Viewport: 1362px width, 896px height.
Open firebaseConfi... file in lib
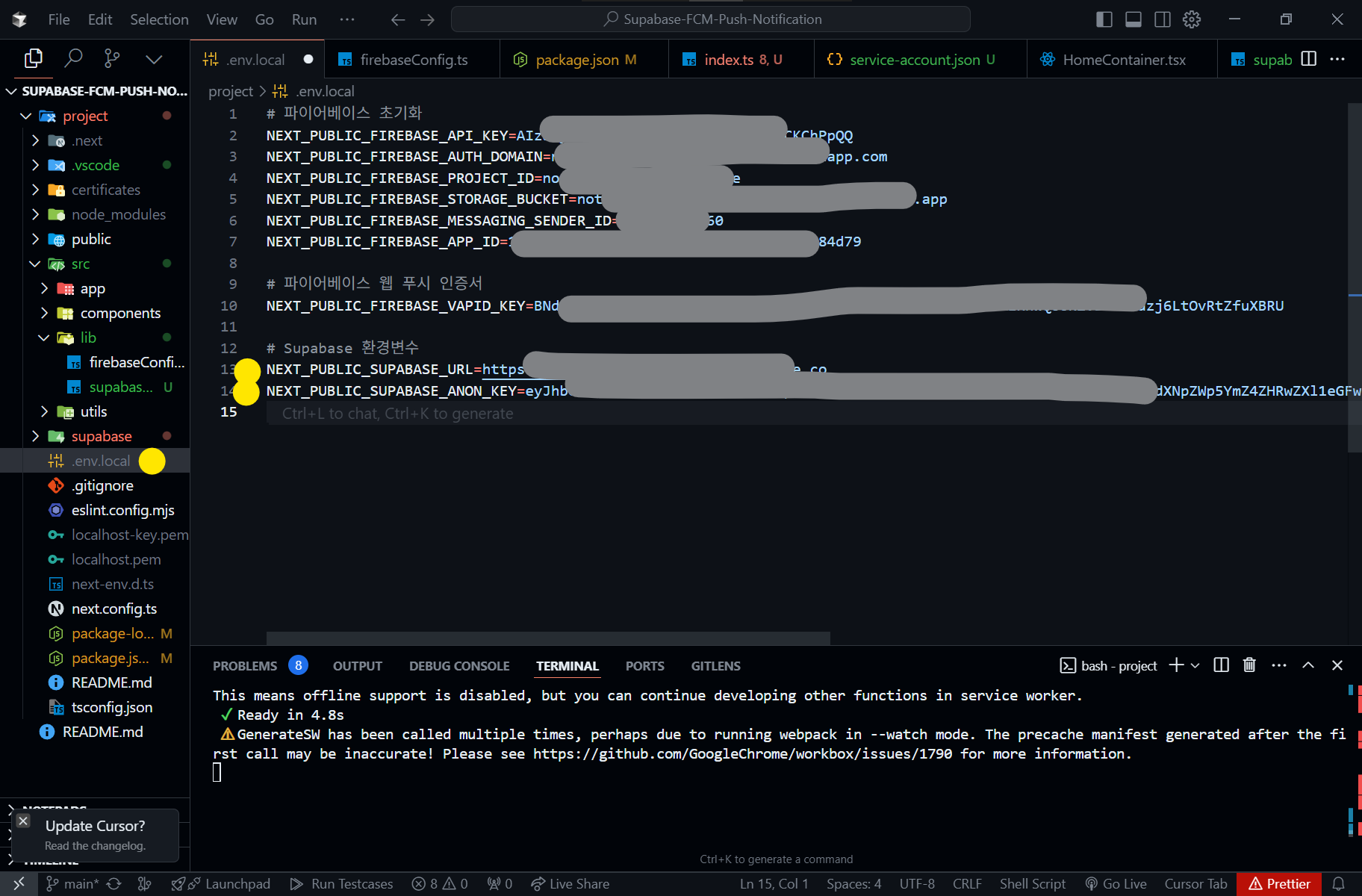click(95, 362)
